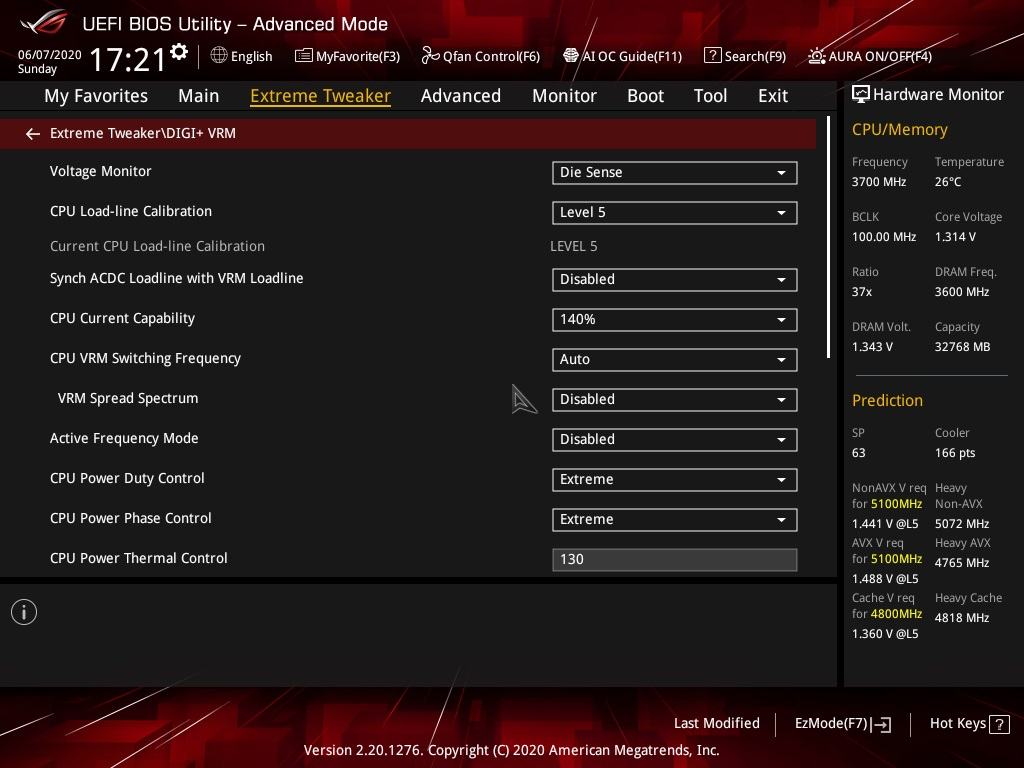Select CPU Load-line Calibration label

(x=131, y=211)
